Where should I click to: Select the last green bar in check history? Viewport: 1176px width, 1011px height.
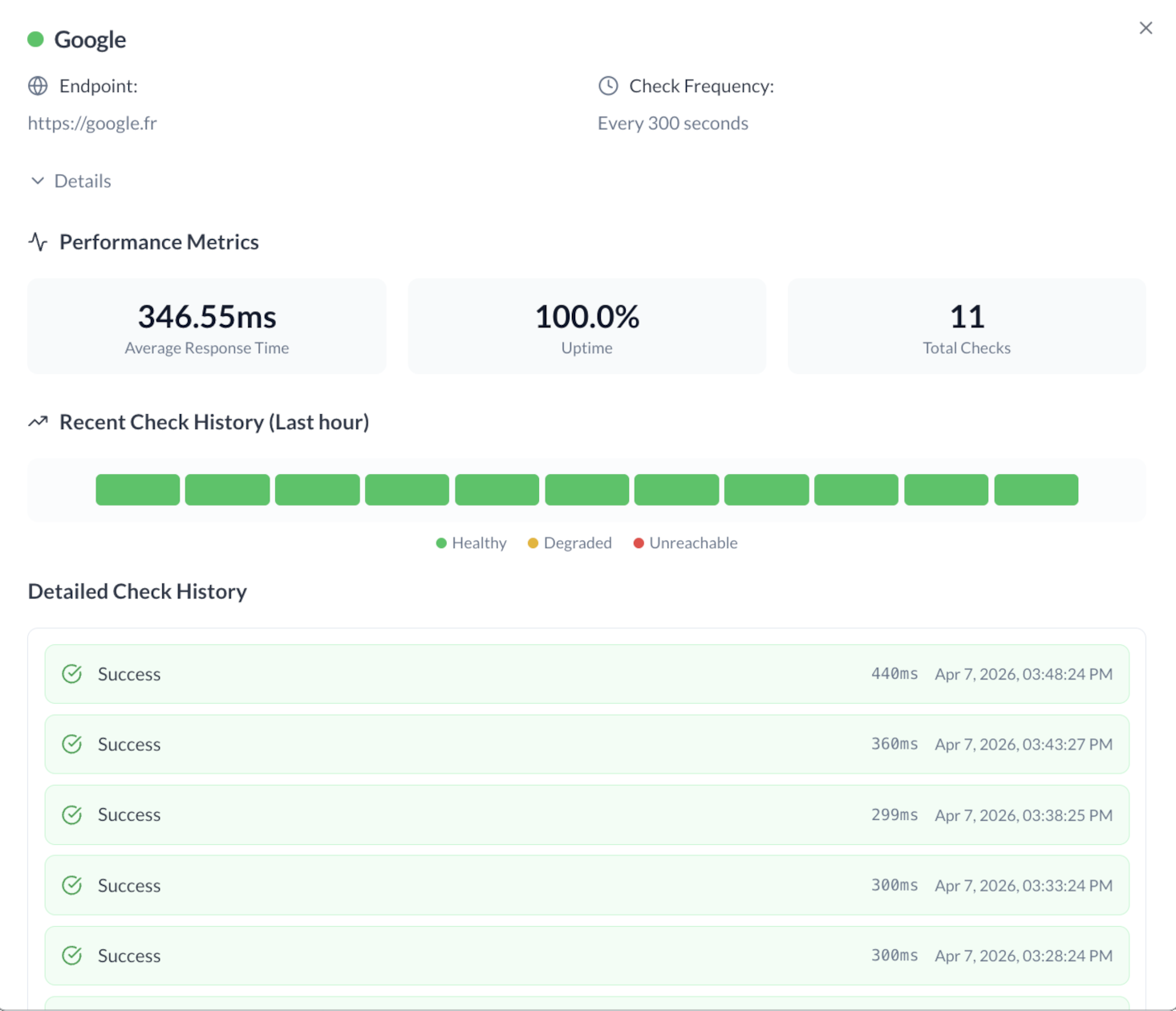click(1036, 489)
